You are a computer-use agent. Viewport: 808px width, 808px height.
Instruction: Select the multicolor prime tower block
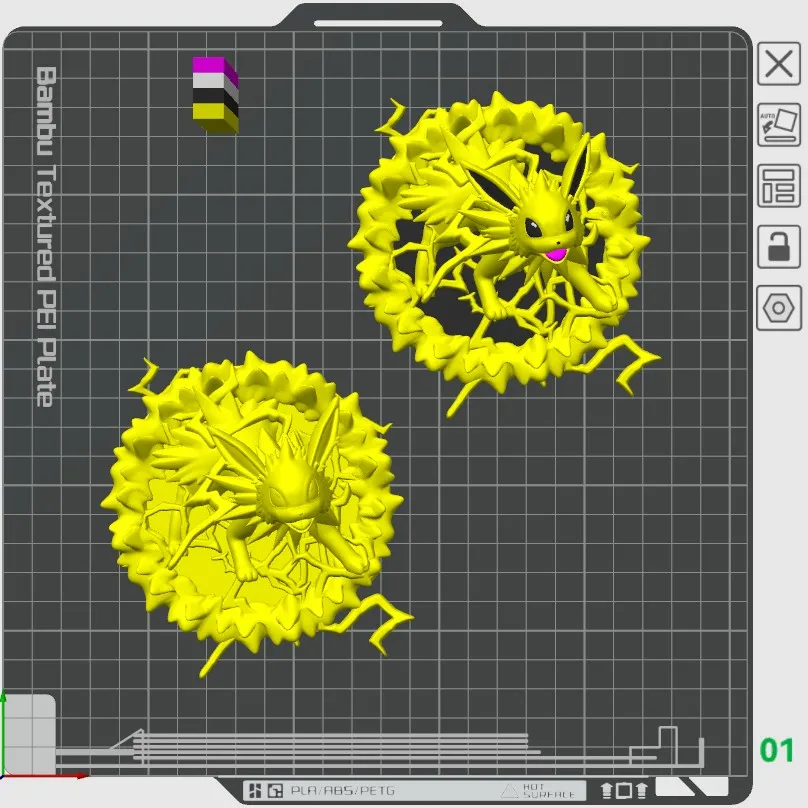click(x=215, y=95)
